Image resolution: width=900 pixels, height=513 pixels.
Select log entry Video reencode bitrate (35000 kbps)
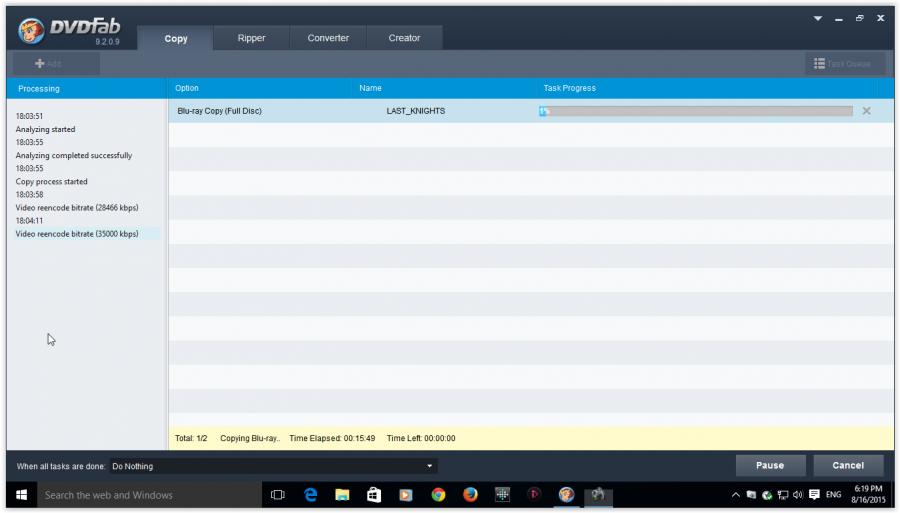coord(77,234)
